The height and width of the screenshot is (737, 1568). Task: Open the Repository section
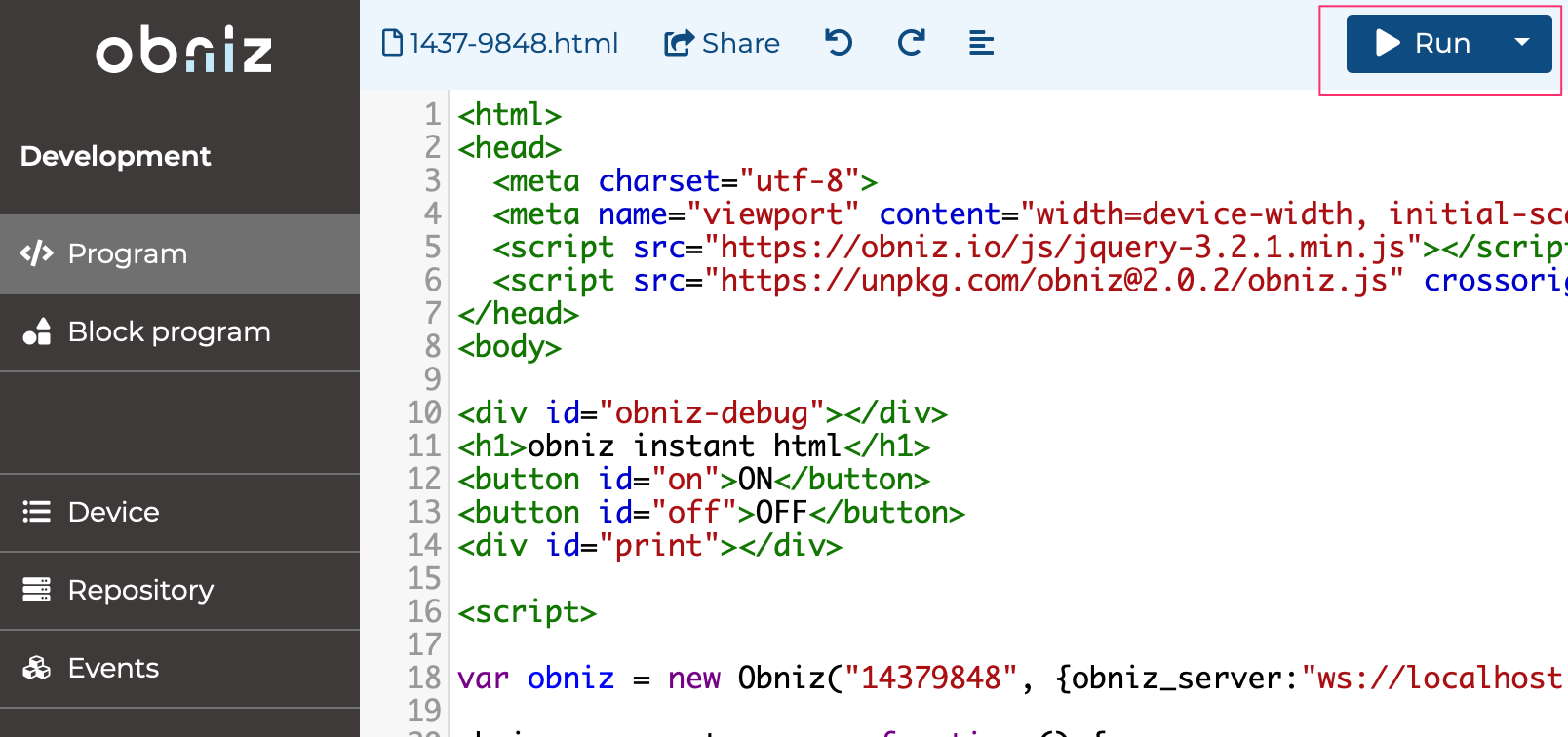140,590
